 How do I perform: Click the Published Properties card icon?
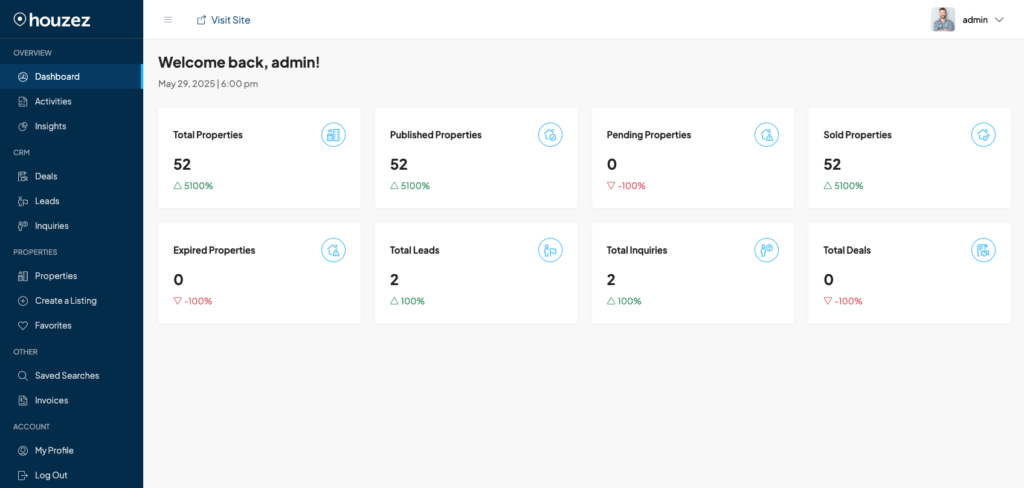point(550,135)
